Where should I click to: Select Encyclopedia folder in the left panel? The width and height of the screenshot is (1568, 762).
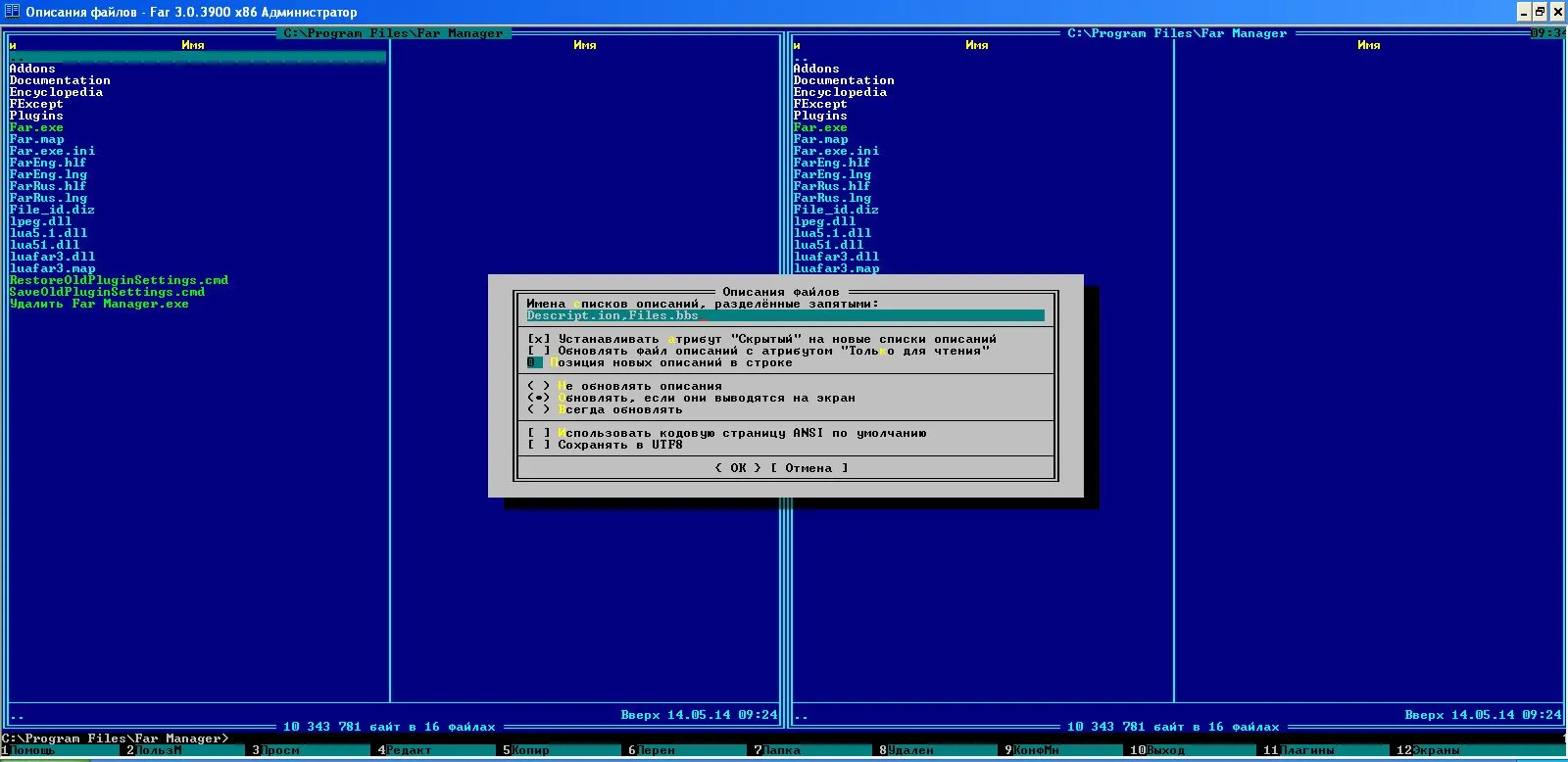(56, 92)
